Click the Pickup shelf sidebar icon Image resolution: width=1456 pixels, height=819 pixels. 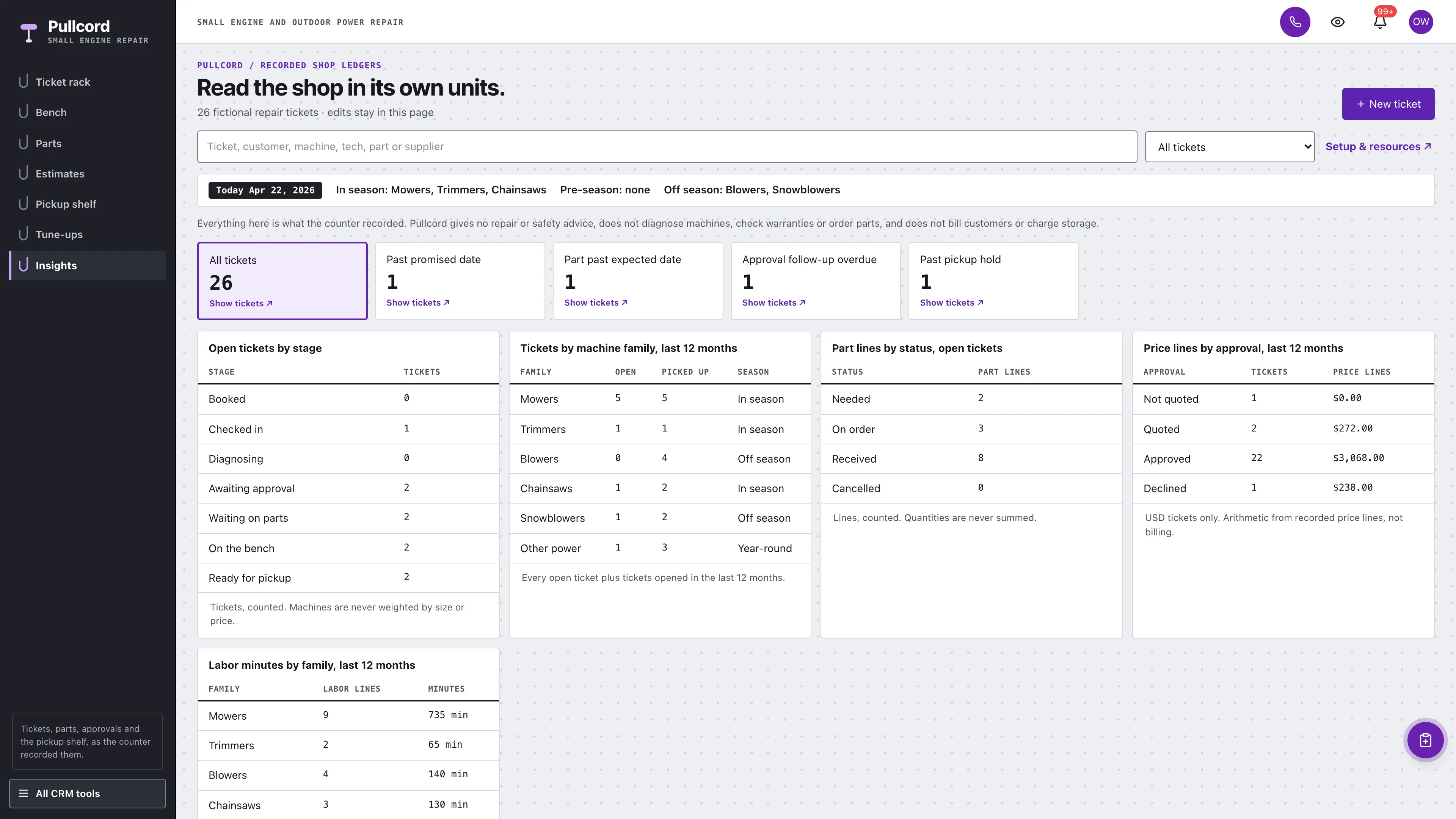23,204
